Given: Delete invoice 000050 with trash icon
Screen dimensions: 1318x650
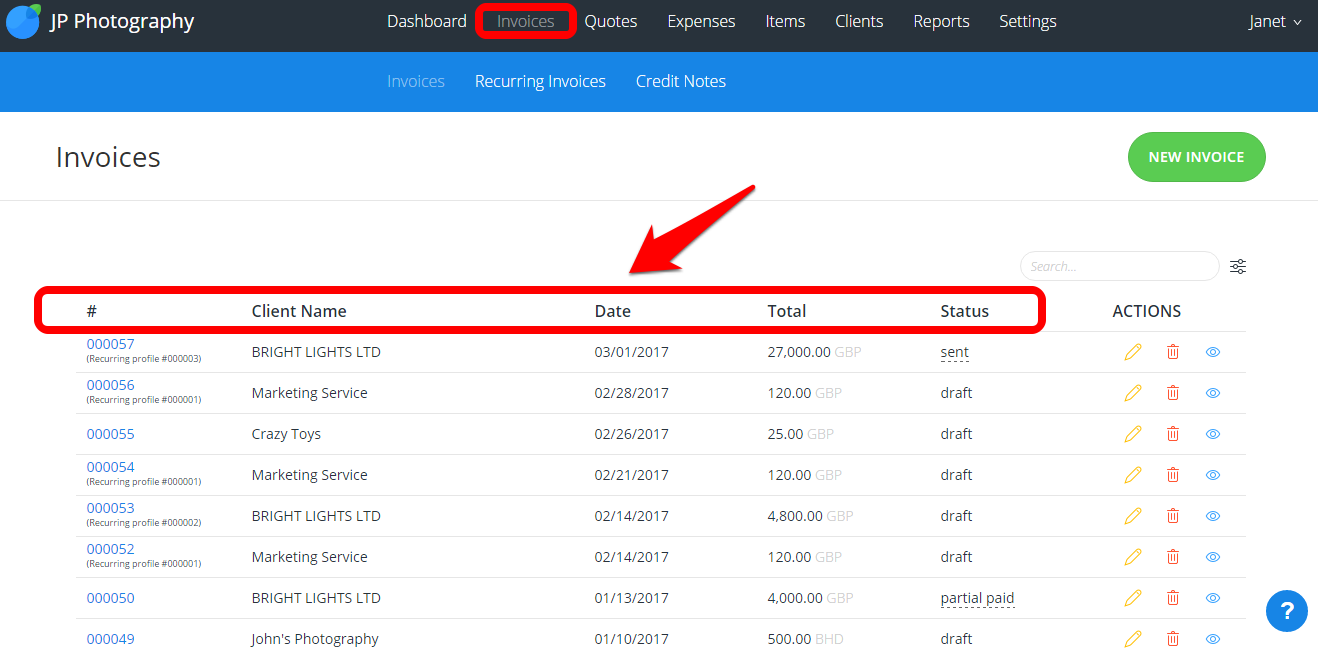Looking at the screenshot, I should point(1173,598).
